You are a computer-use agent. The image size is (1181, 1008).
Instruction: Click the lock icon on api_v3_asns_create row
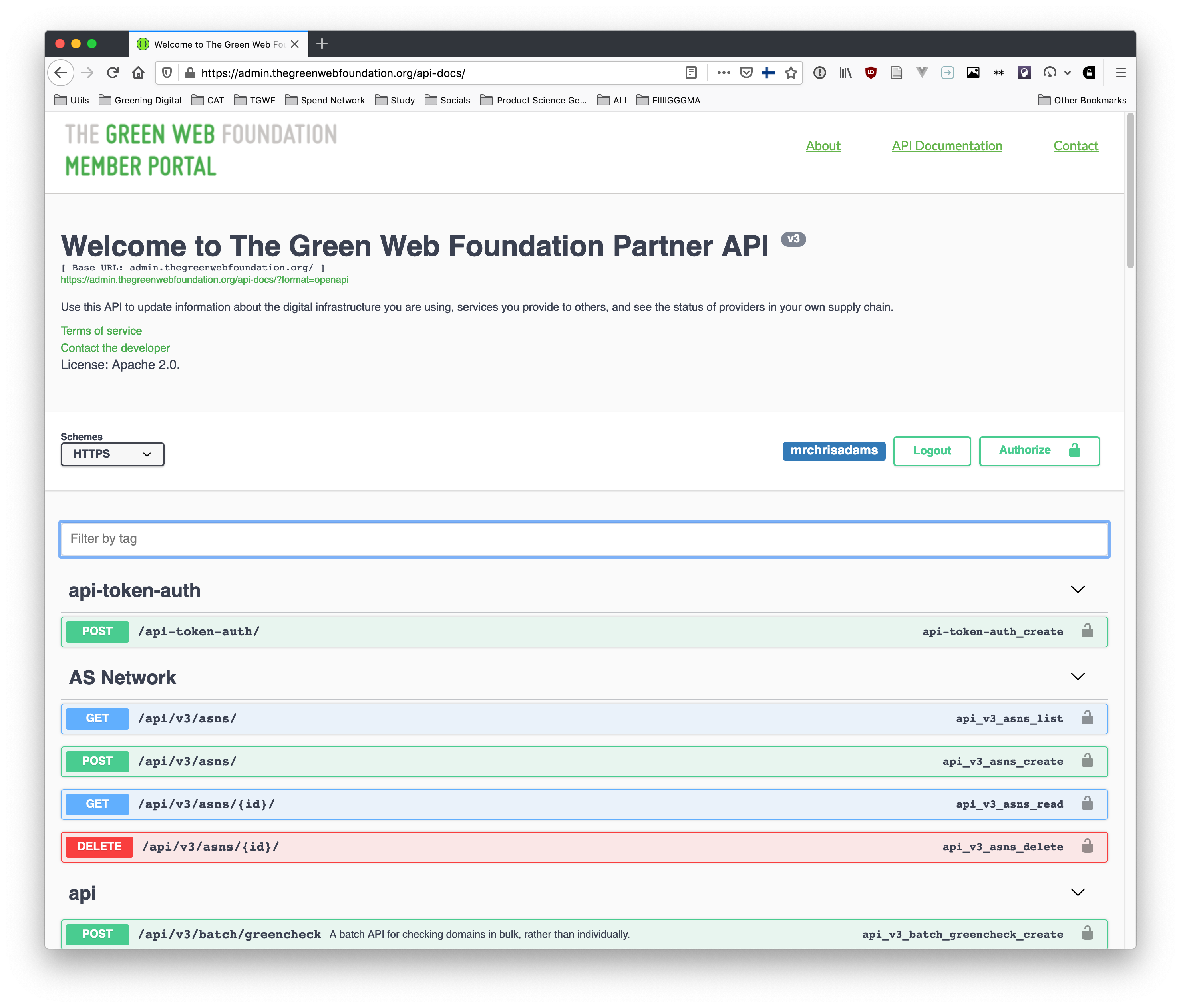tap(1088, 761)
